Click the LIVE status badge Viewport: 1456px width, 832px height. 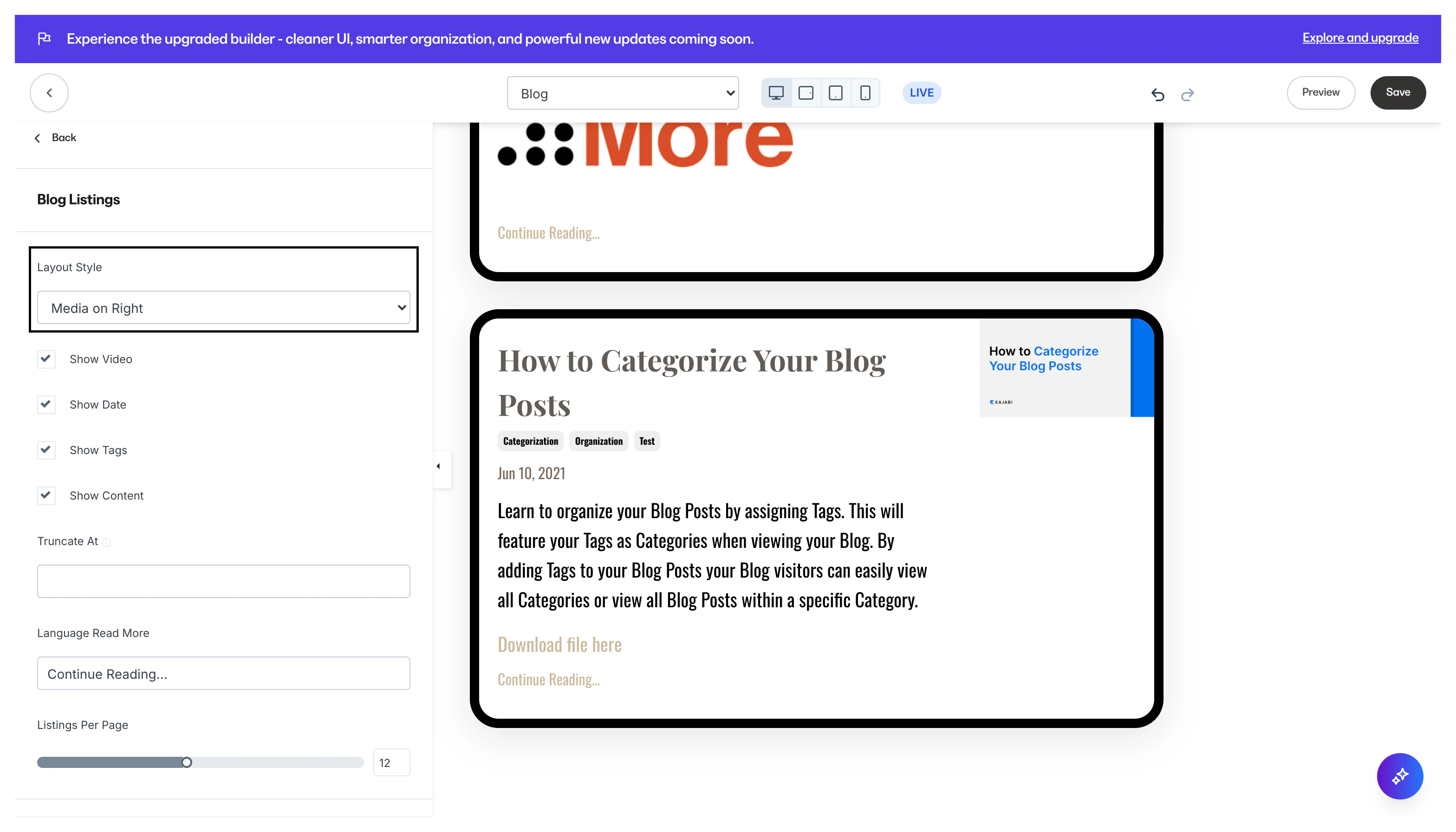921,92
